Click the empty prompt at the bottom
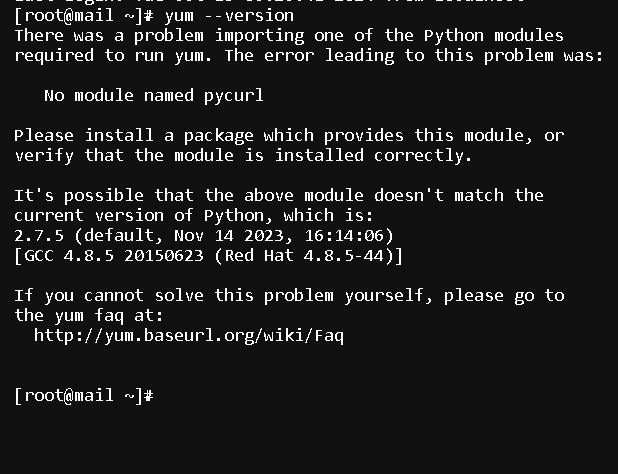 click(x=84, y=396)
